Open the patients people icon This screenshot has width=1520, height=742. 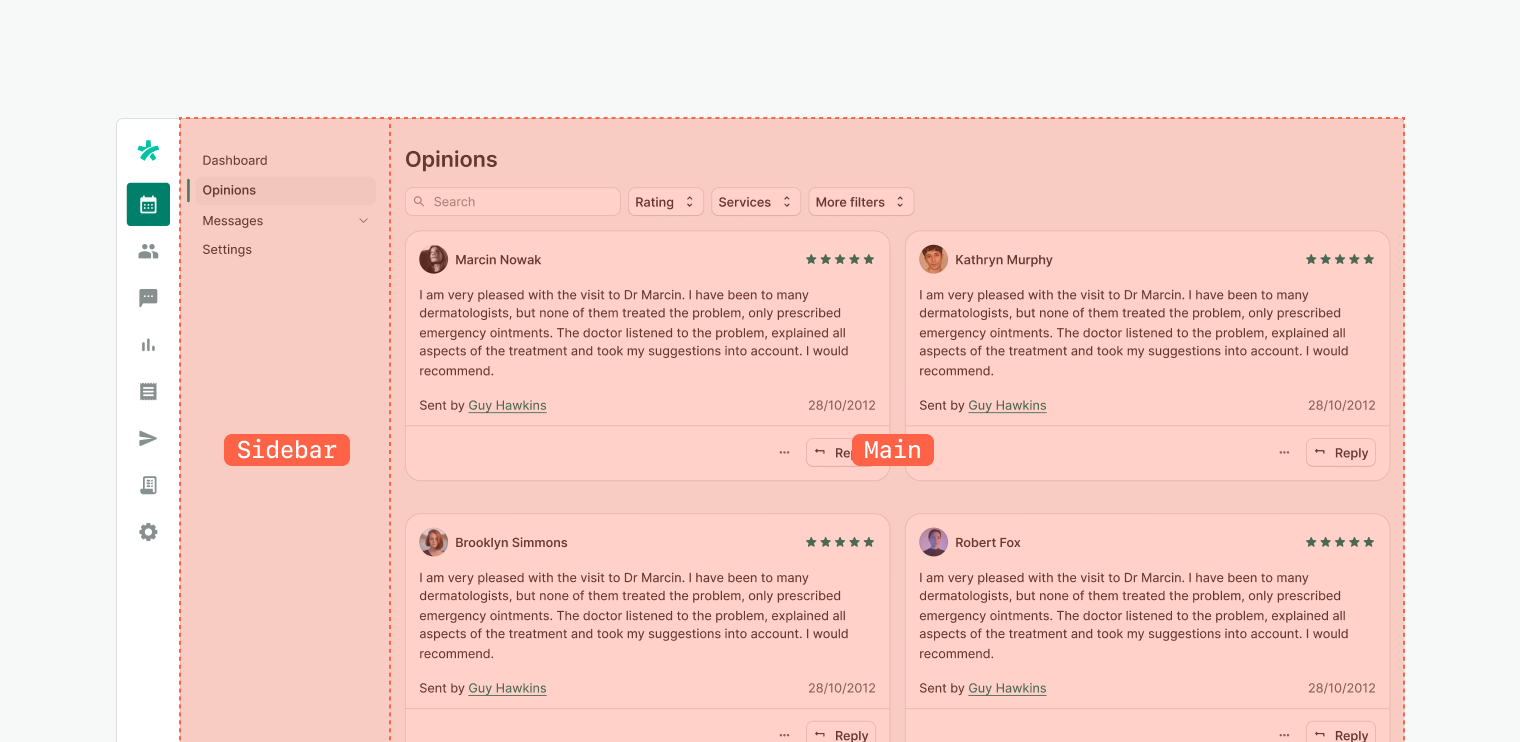[148, 251]
